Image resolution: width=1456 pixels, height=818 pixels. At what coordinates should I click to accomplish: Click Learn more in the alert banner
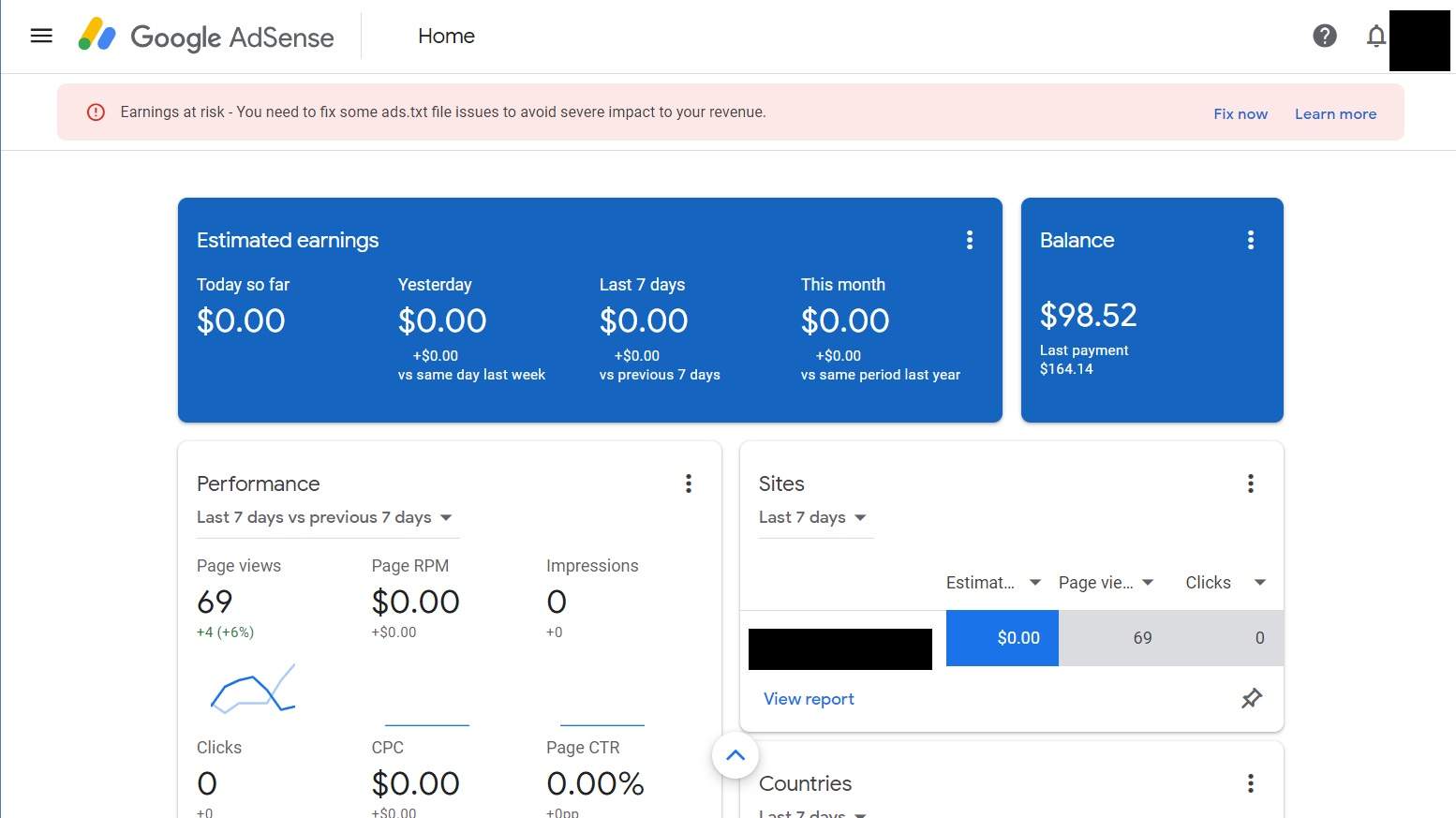(1335, 113)
